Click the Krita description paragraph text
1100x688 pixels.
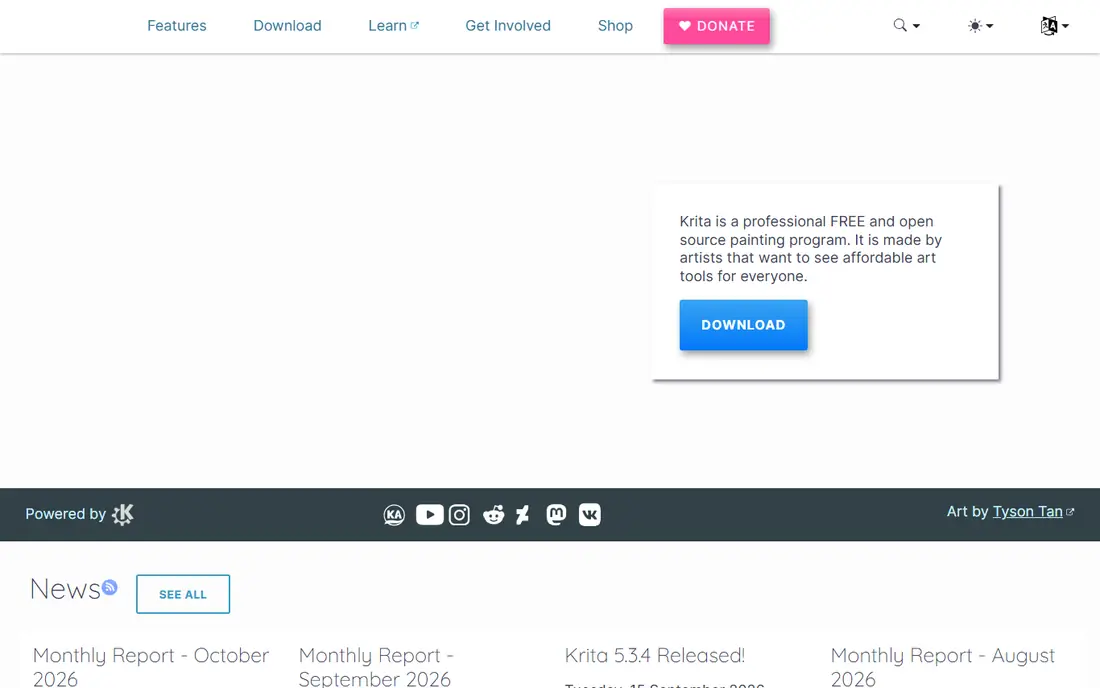pyautogui.click(x=810, y=248)
